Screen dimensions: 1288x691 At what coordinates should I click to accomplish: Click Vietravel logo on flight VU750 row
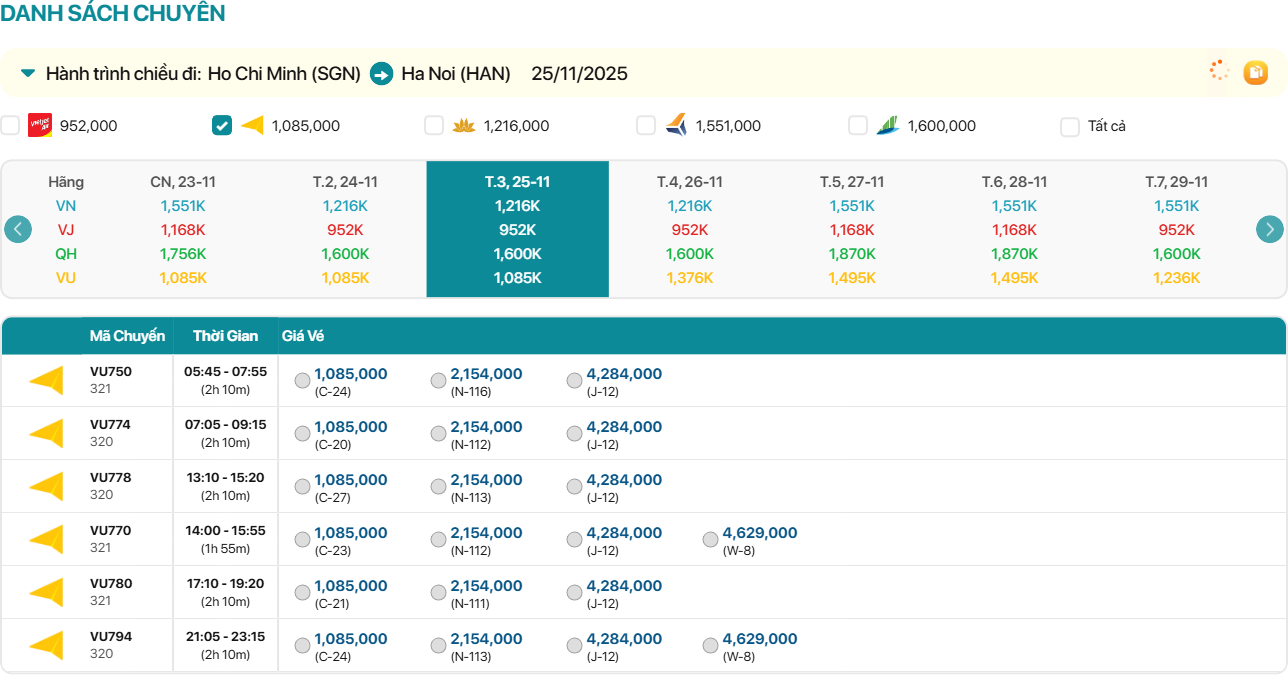pos(46,381)
